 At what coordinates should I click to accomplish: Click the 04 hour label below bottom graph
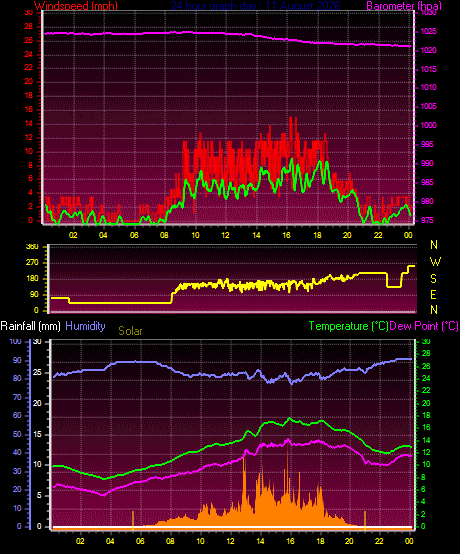coord(110,541)
